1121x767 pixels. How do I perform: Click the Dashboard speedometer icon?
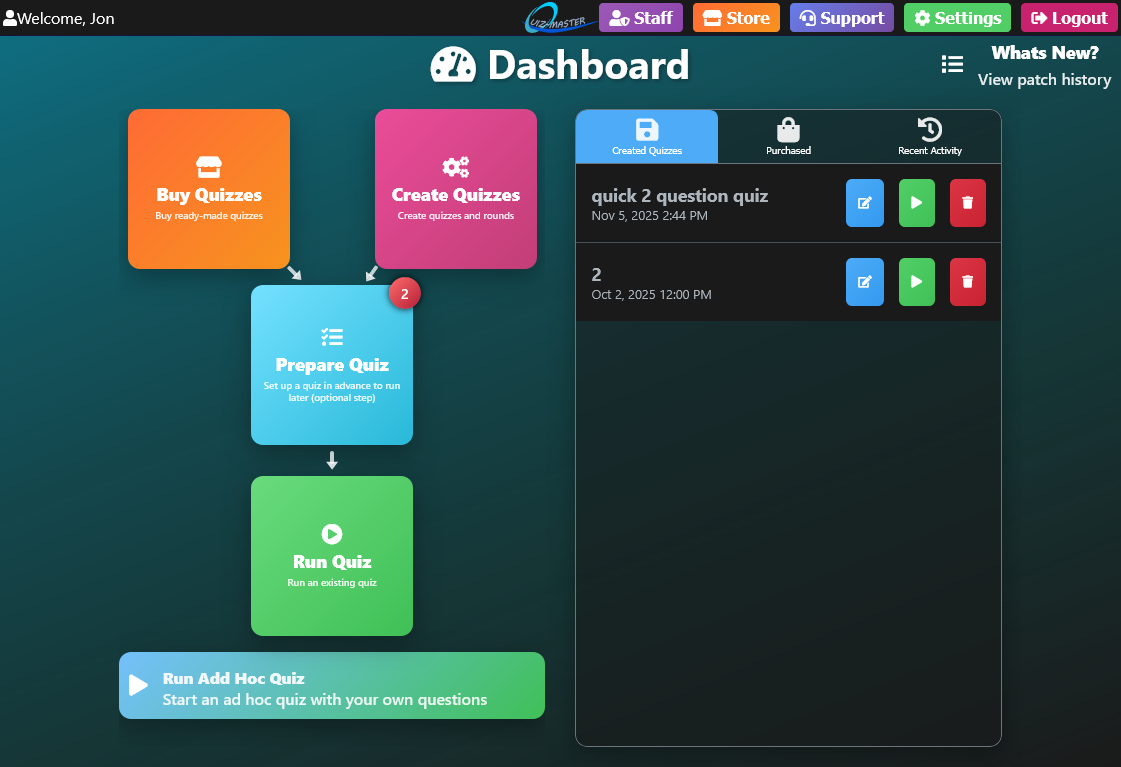452,64
